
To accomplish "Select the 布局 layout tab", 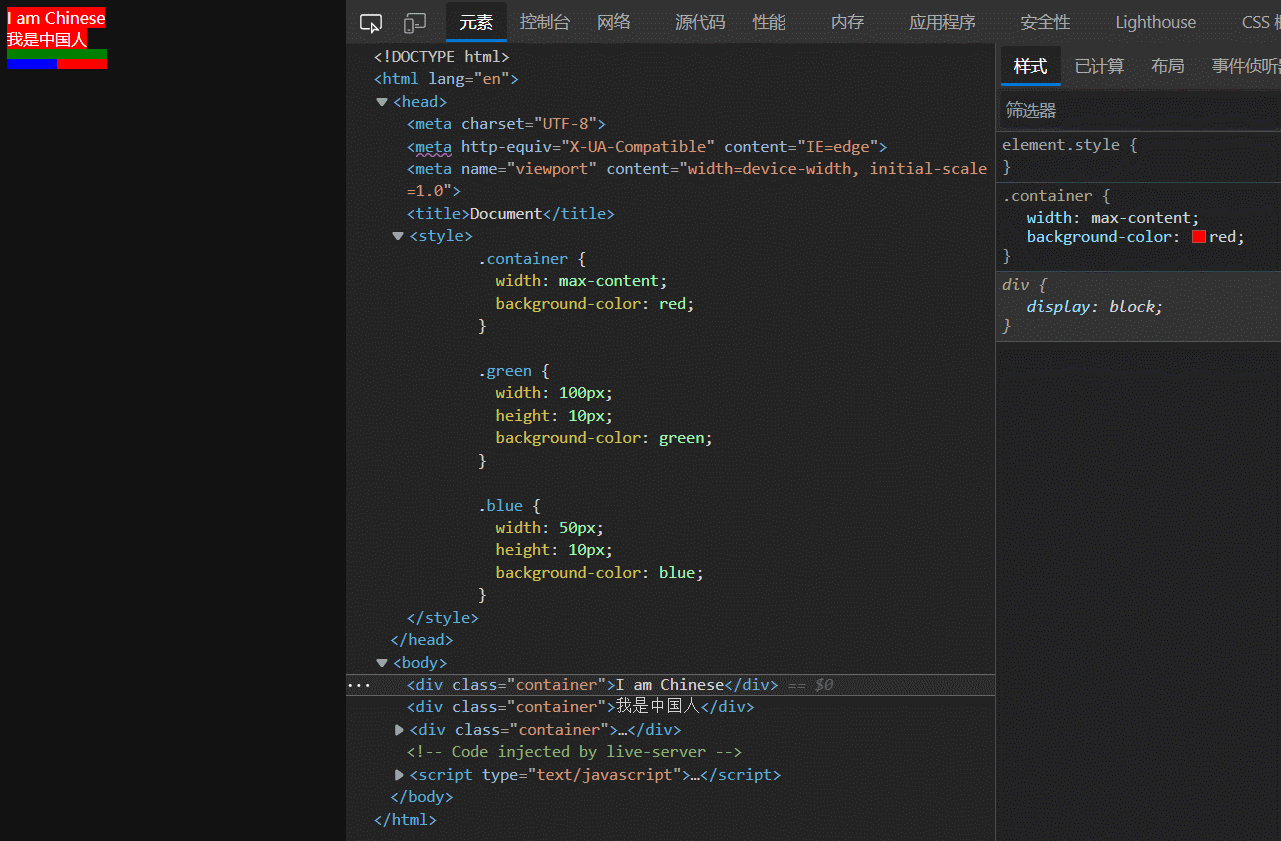I will pos(1167,66).
